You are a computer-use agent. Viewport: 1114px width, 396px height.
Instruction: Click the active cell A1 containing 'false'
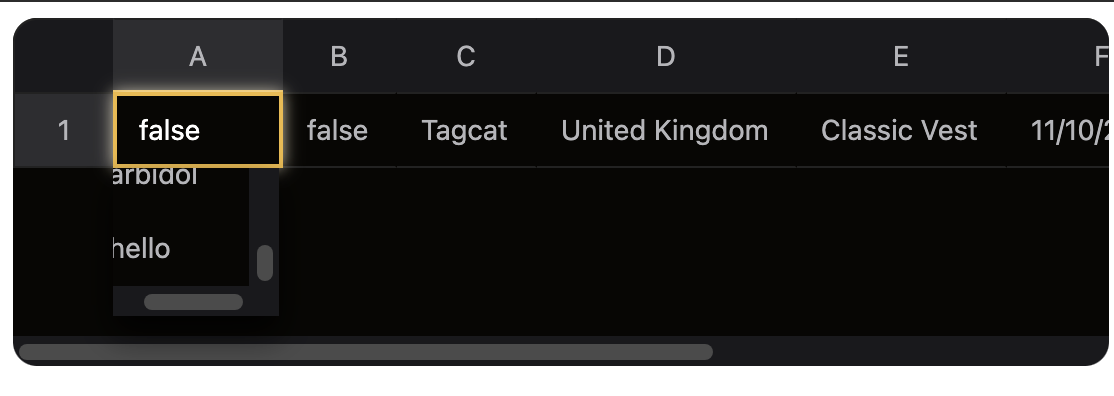point(198,130)
